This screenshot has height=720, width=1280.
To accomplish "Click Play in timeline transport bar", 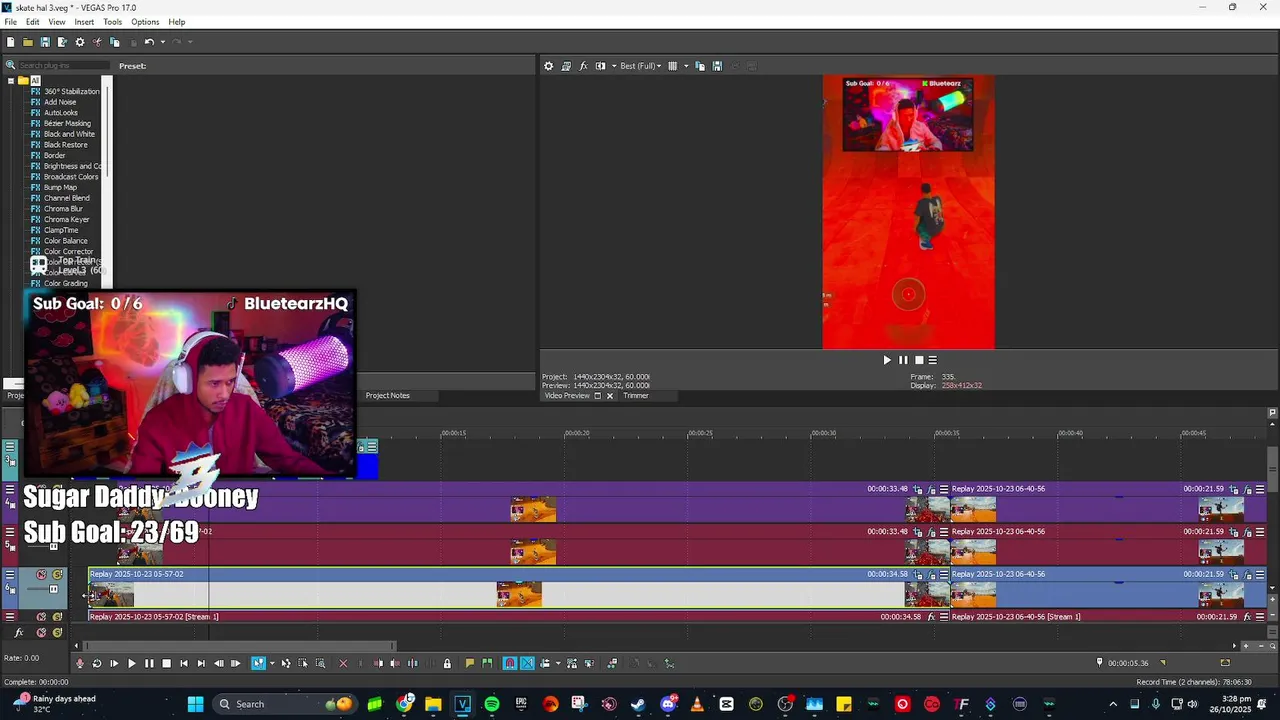I will (x=132, y=663).
